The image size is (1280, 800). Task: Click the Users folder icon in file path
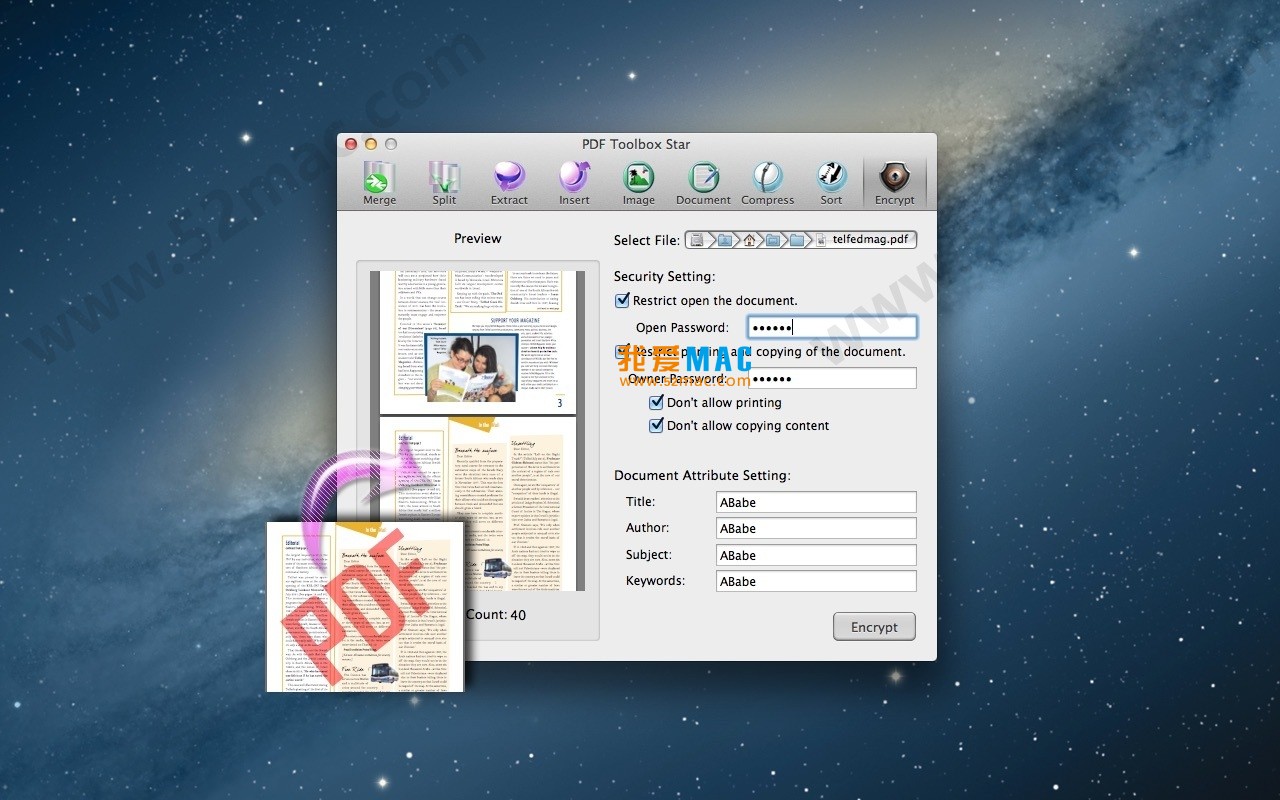(724, 240)
